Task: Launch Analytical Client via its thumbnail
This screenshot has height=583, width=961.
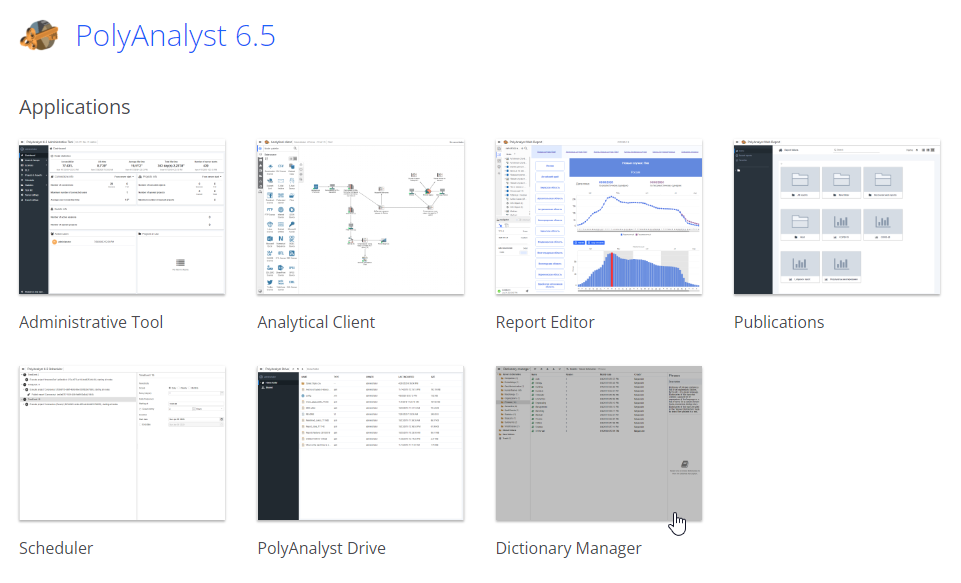Action: [x=360, y=217]
